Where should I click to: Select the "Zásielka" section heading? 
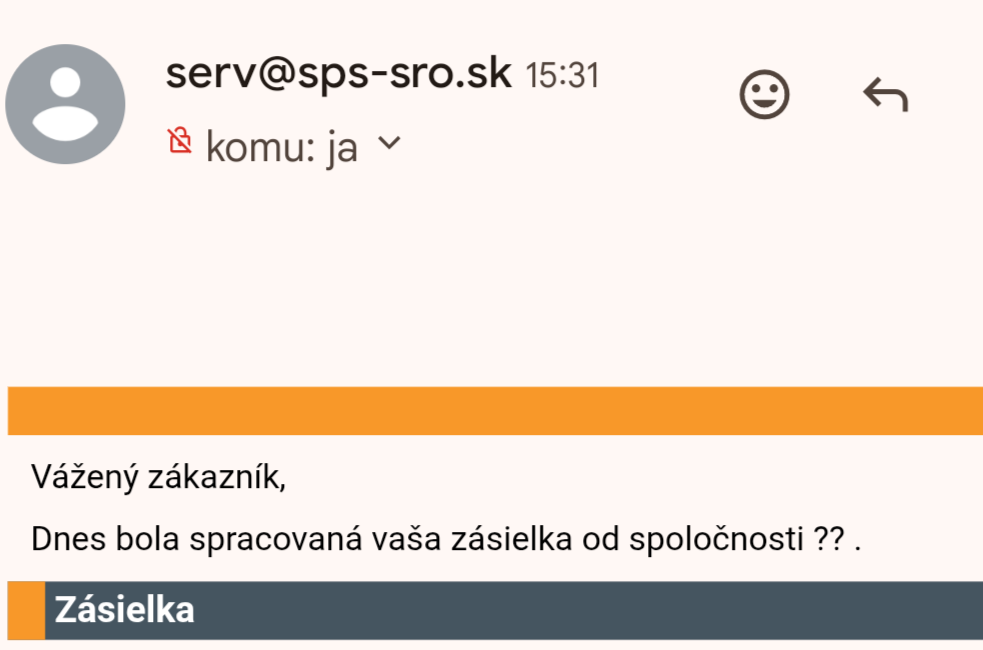124,609
